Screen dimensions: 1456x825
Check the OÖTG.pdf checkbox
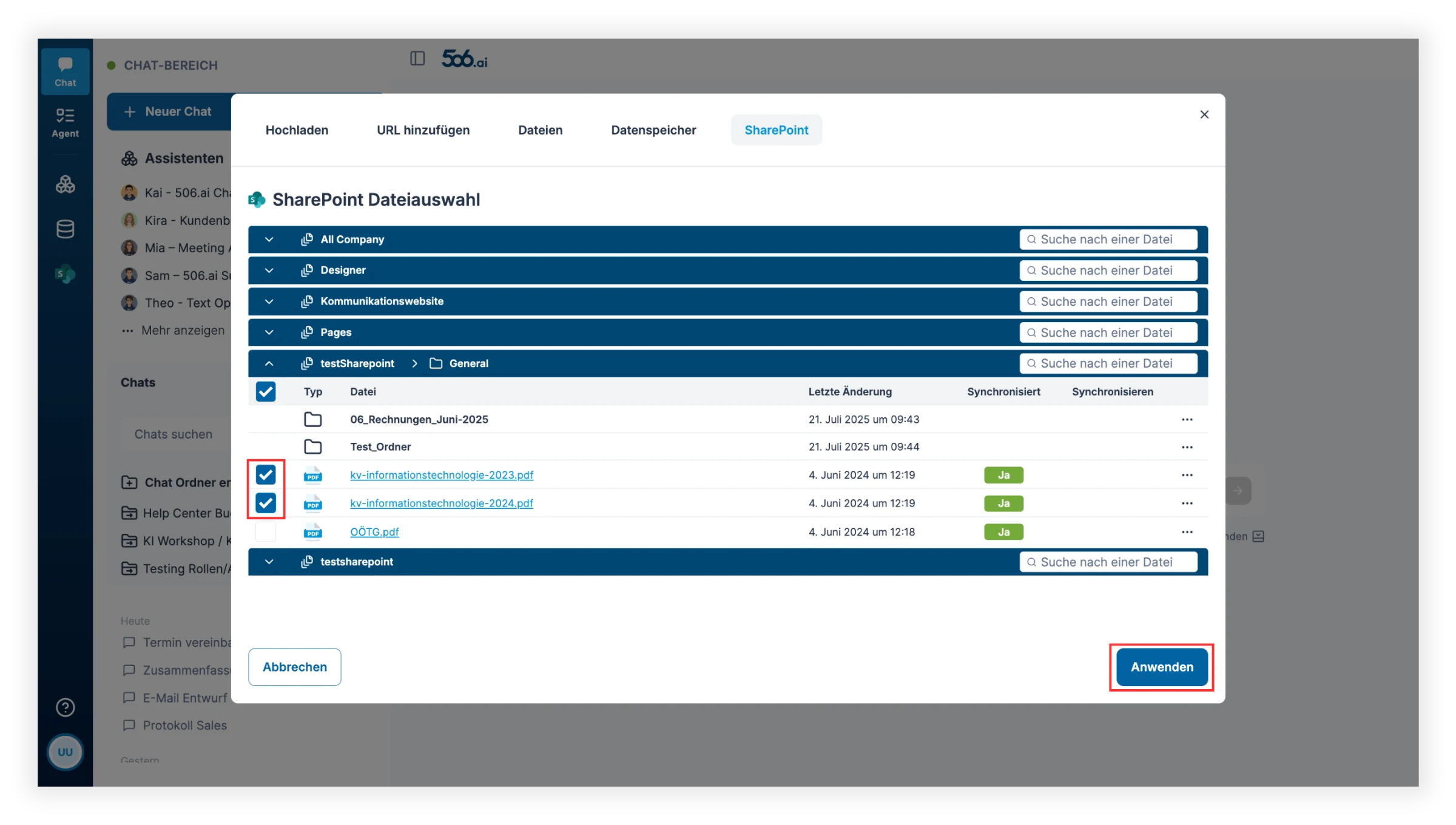[266, 532]
